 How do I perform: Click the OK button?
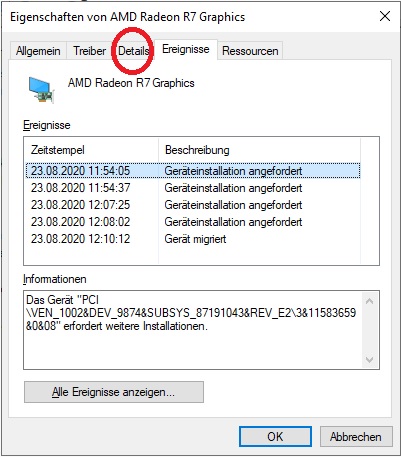coord(275,436)
